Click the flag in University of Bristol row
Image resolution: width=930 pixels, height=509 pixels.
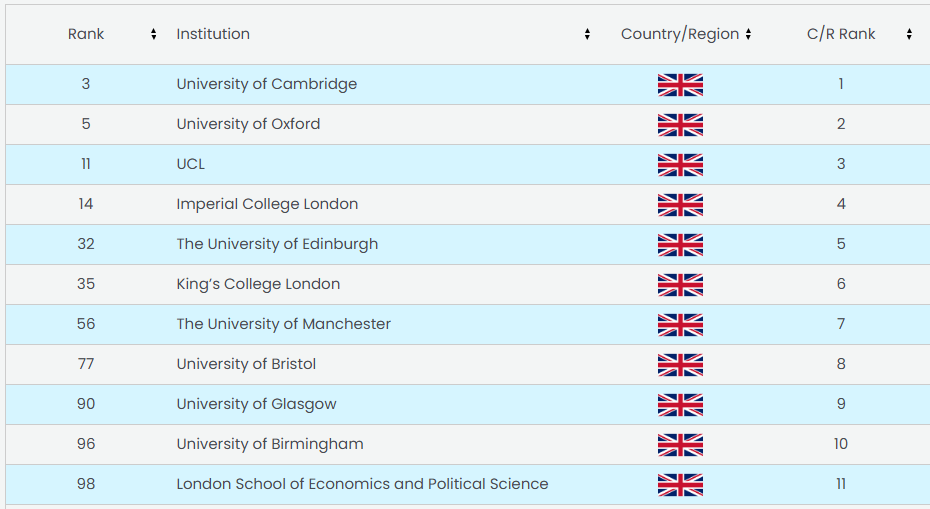(680, 365)
